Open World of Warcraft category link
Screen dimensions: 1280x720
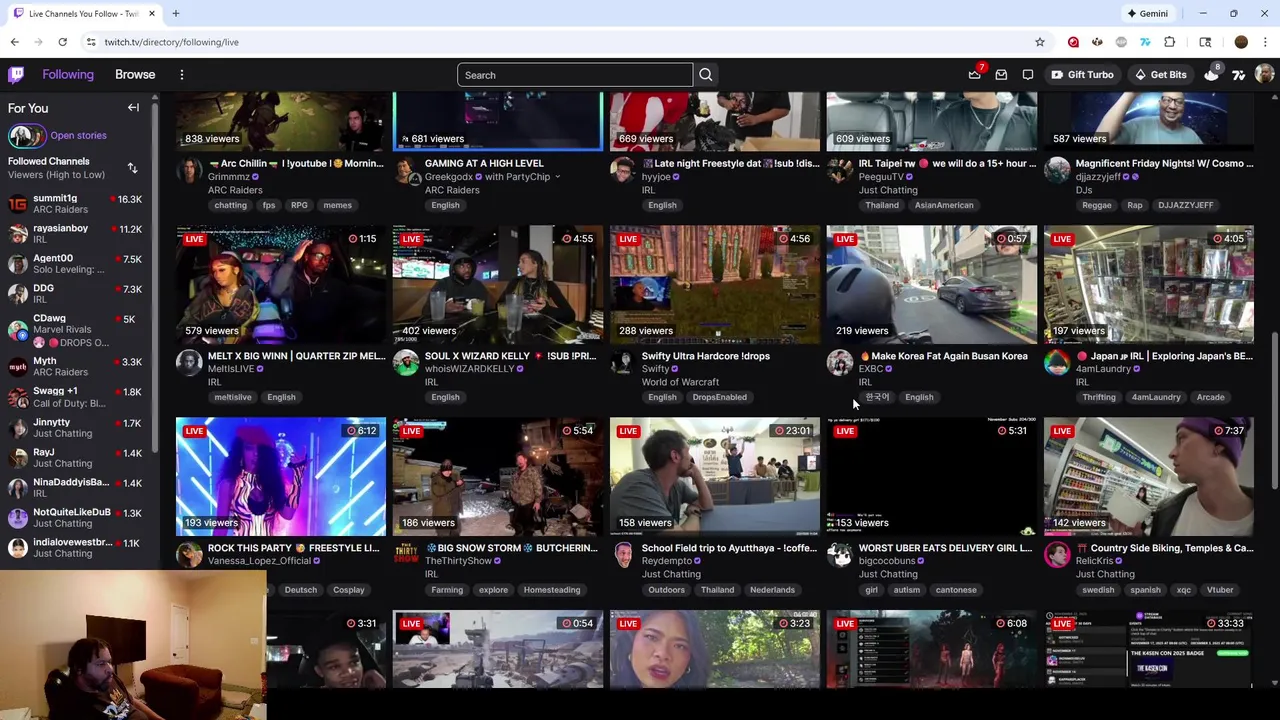pyautogui.click(x=680, y=382)
